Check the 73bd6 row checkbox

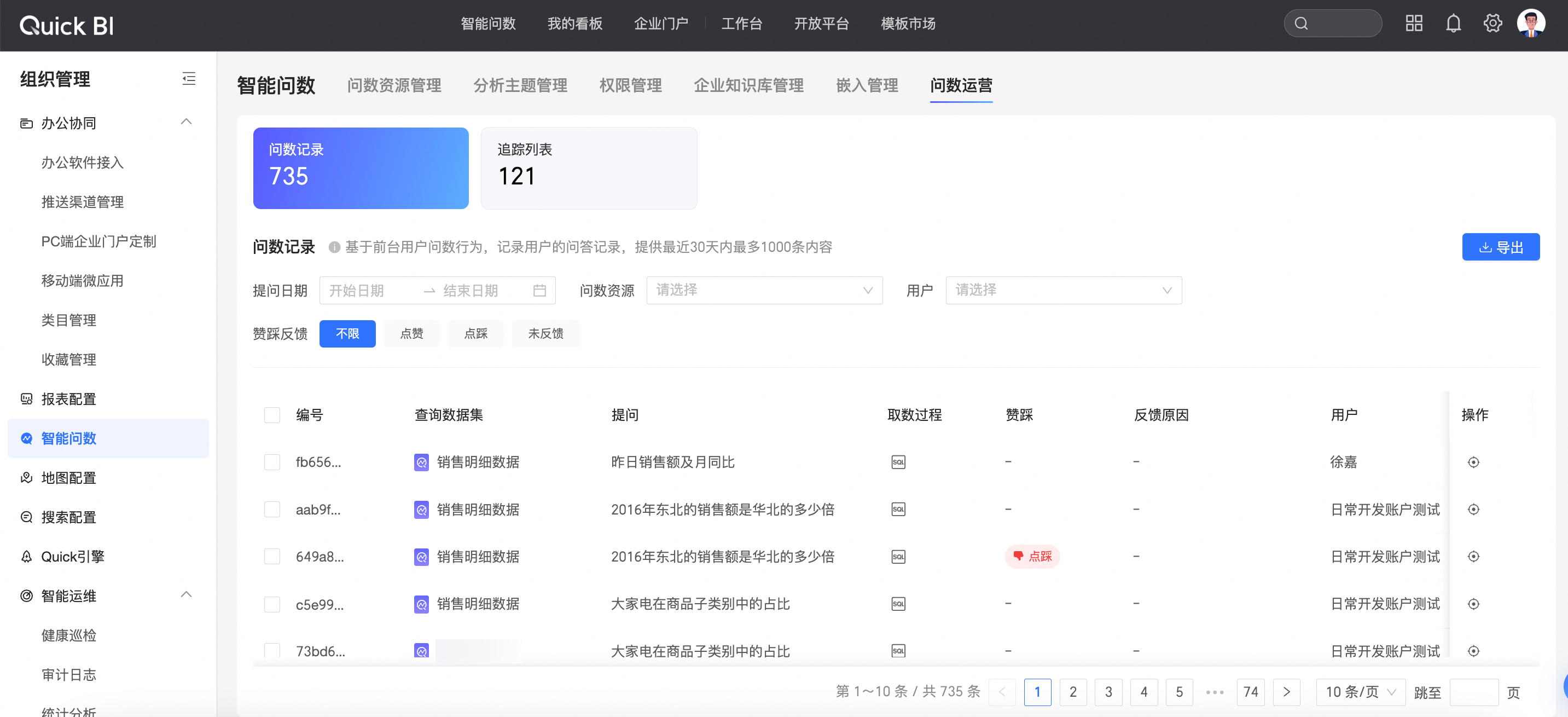pyautogui.click(x=272, y=651)
